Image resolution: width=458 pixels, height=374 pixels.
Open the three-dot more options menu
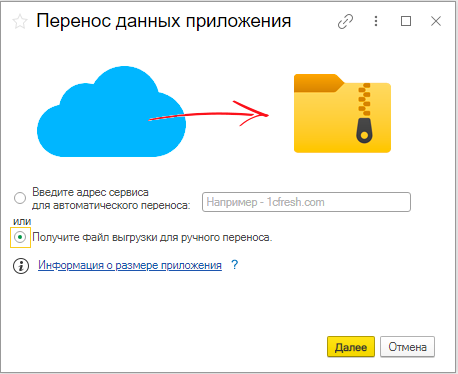(x=376, y=21)
